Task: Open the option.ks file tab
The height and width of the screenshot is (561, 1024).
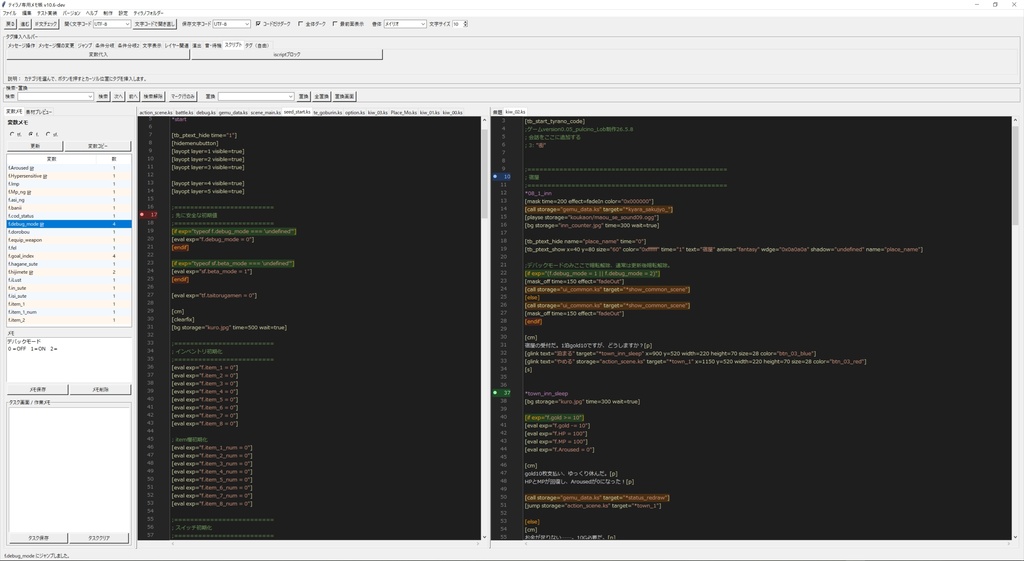Action: tap(355, 112)
